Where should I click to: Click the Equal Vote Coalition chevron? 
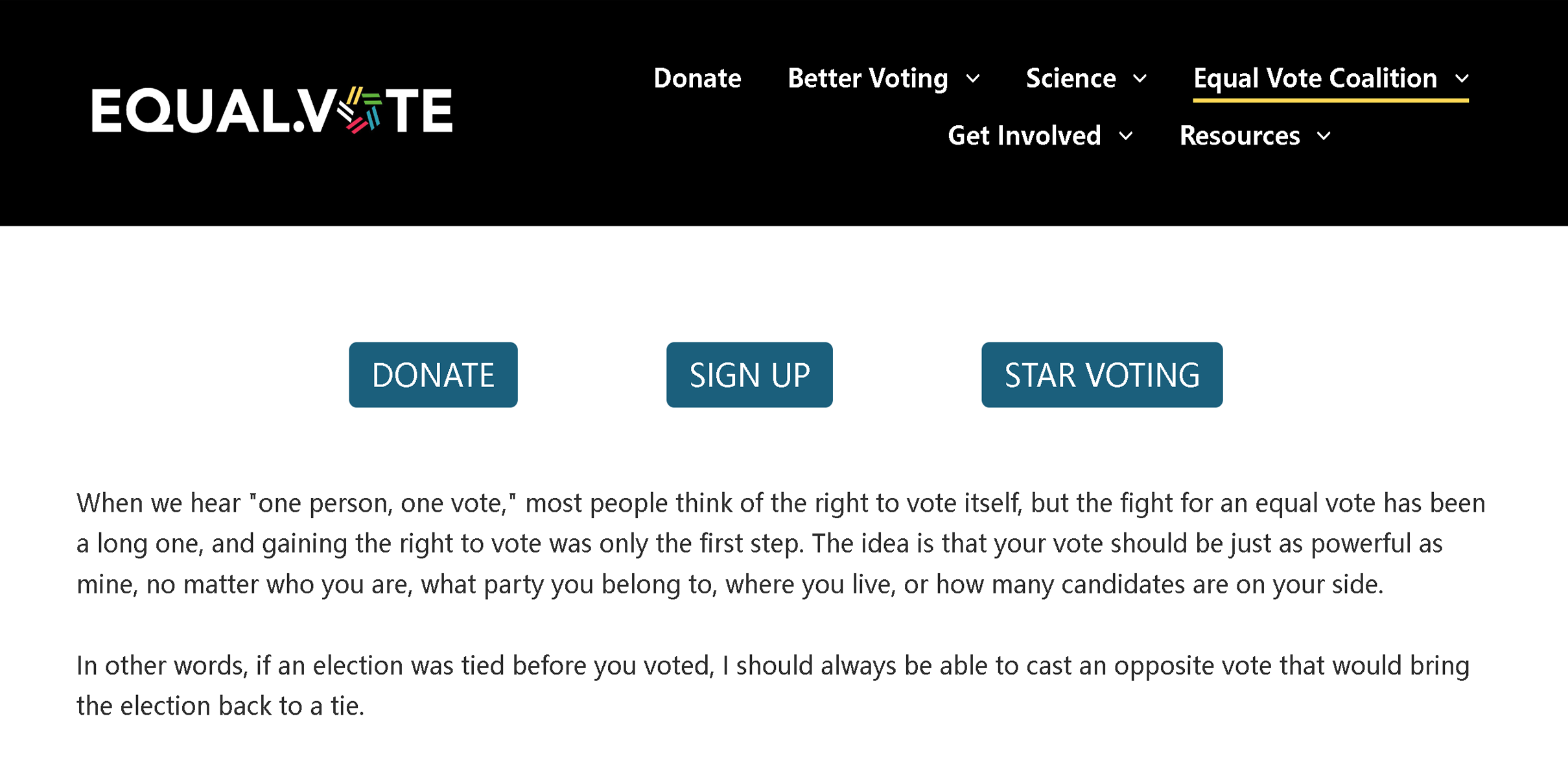[1464, 78]
